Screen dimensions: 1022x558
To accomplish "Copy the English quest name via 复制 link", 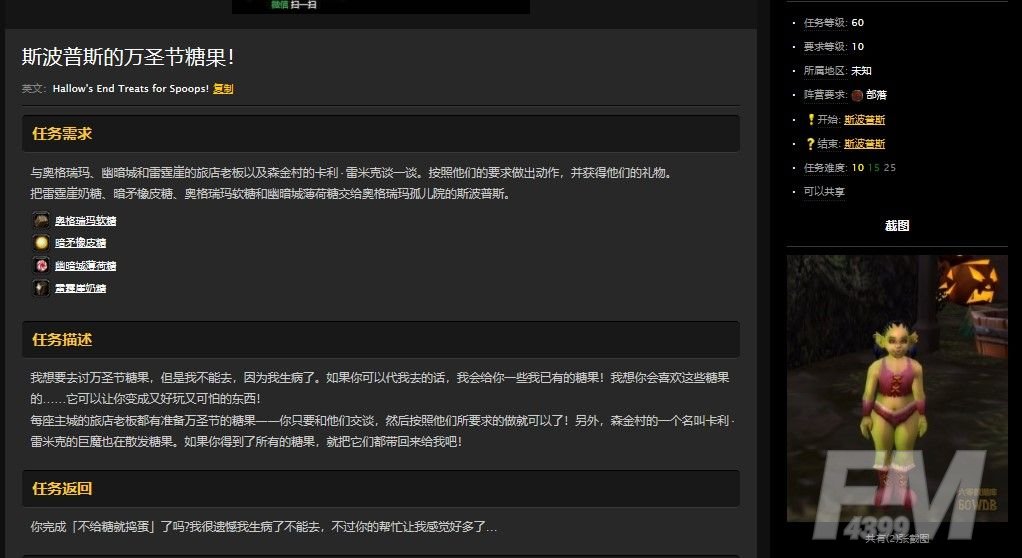I will point(223,89).
